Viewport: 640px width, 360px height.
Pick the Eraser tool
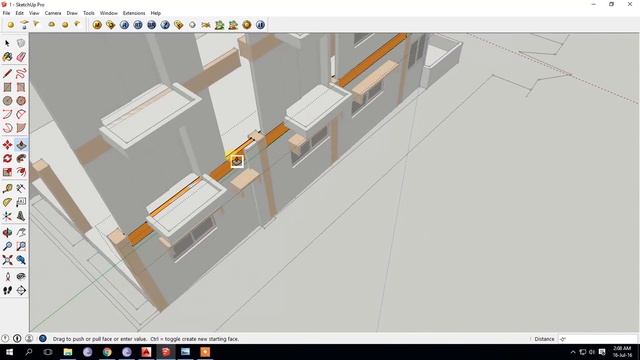(x=21, y=57)
